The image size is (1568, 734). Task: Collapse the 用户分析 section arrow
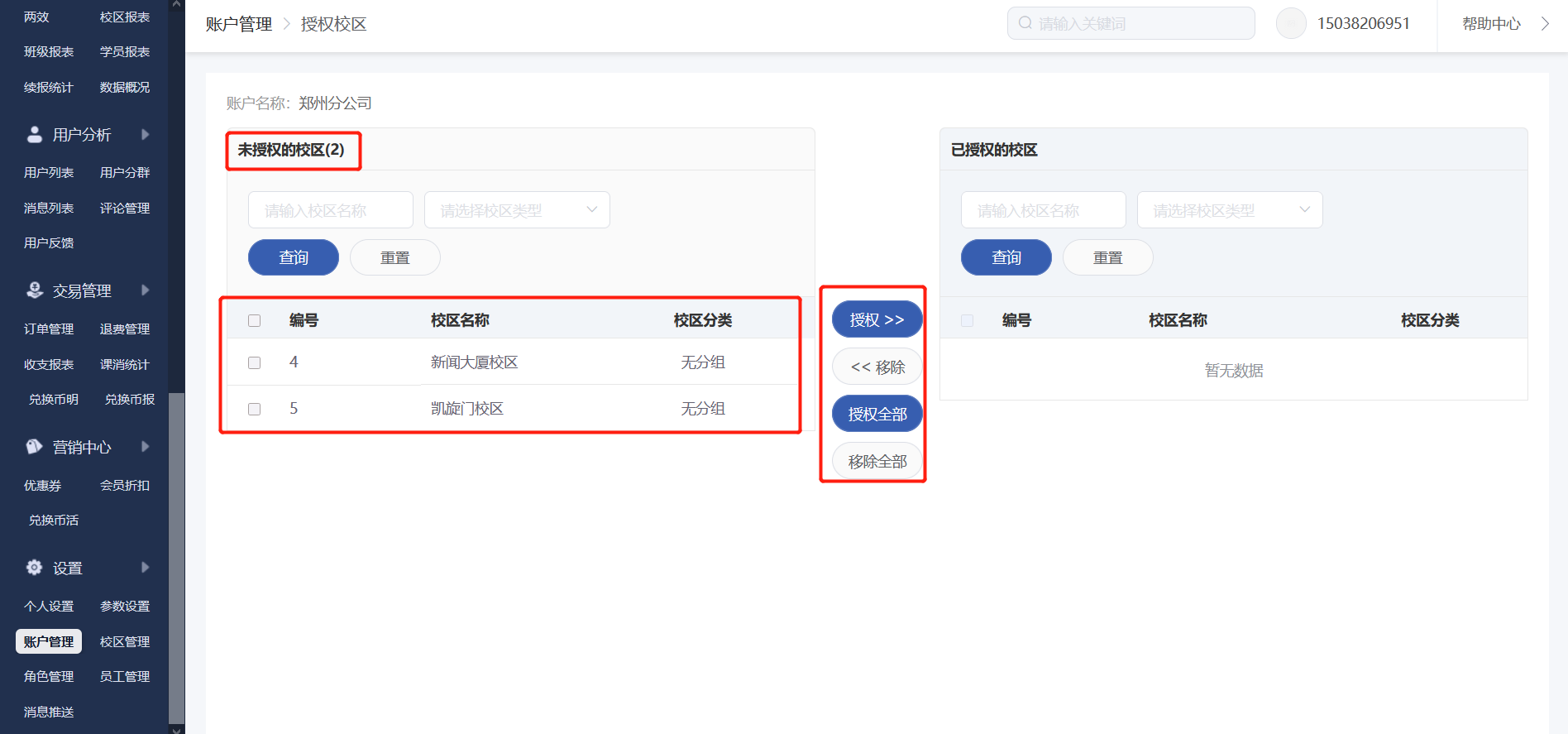coord(146,134)
